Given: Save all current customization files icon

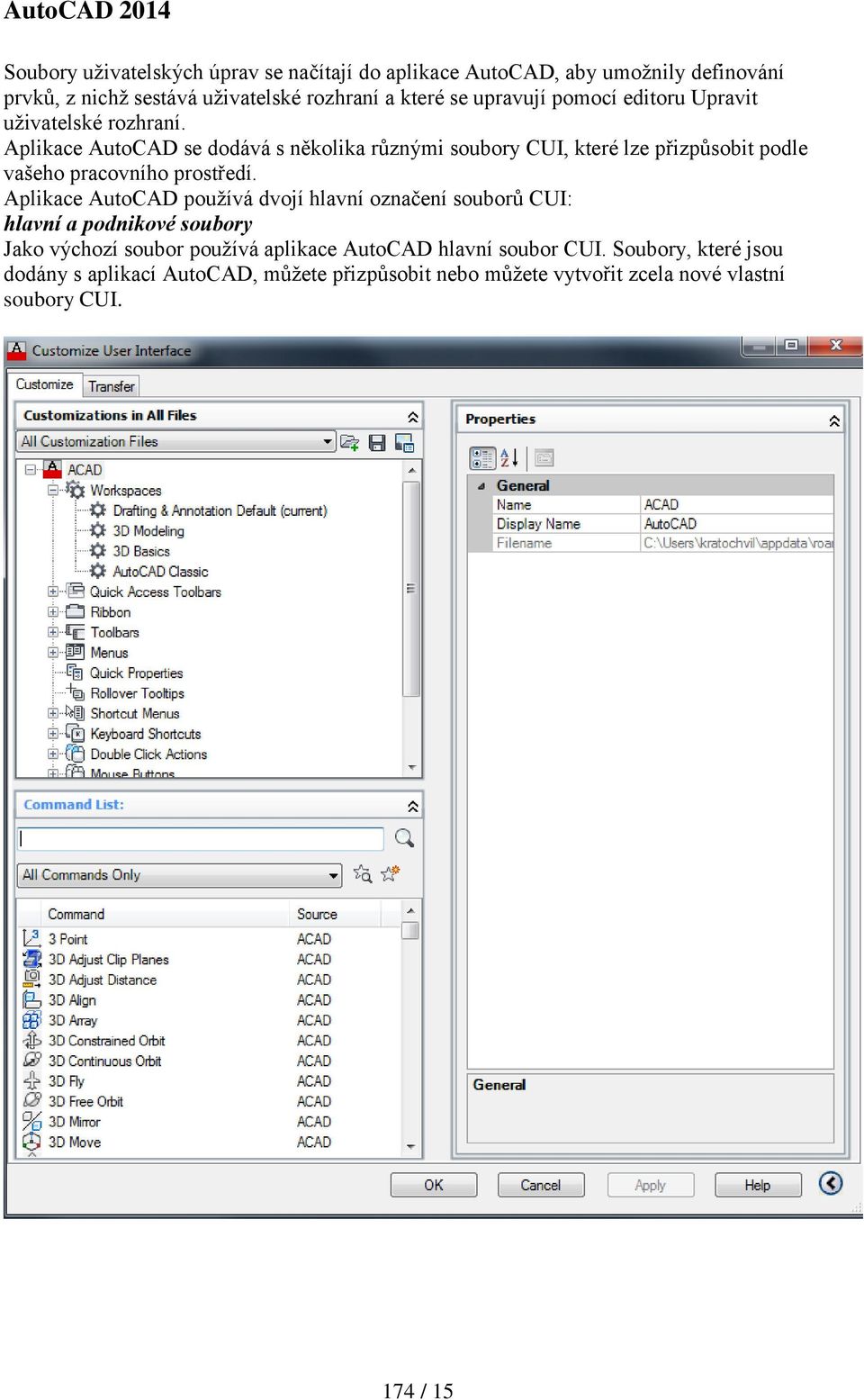Looking at the screenshot, I should [x=377, y=442].
